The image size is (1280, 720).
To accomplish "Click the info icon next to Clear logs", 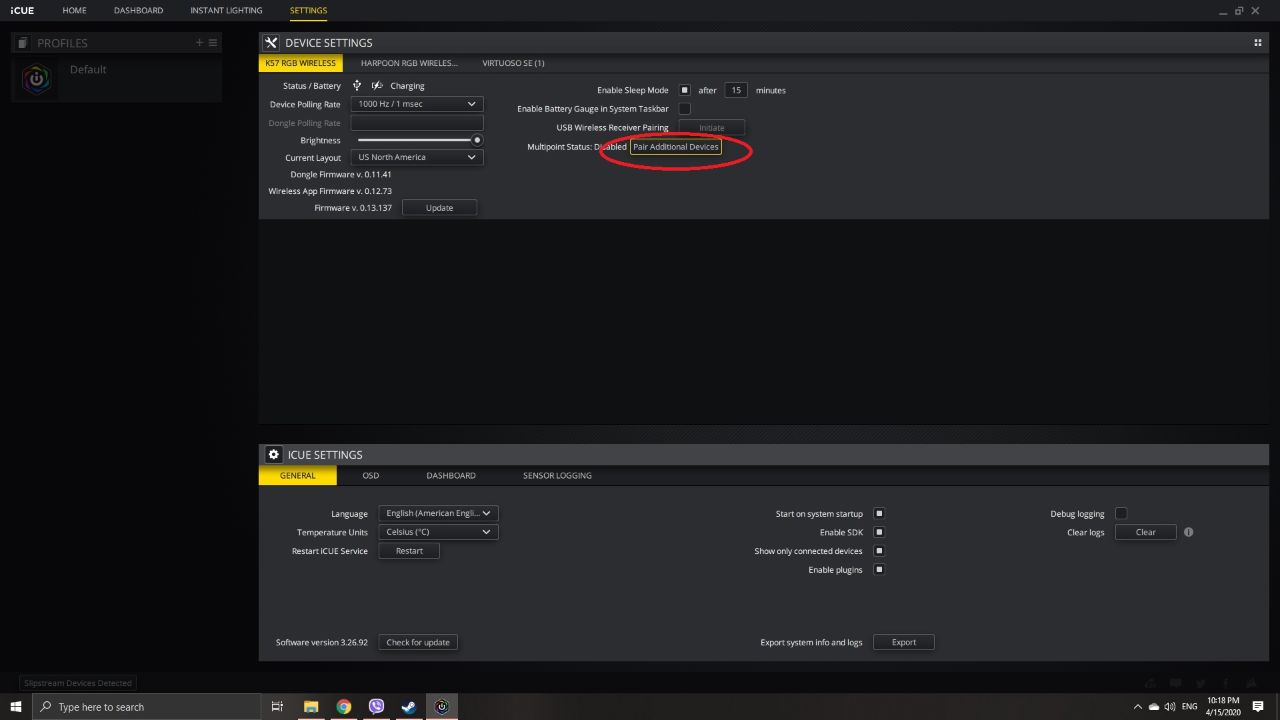I will click(x=1189, y=532).
